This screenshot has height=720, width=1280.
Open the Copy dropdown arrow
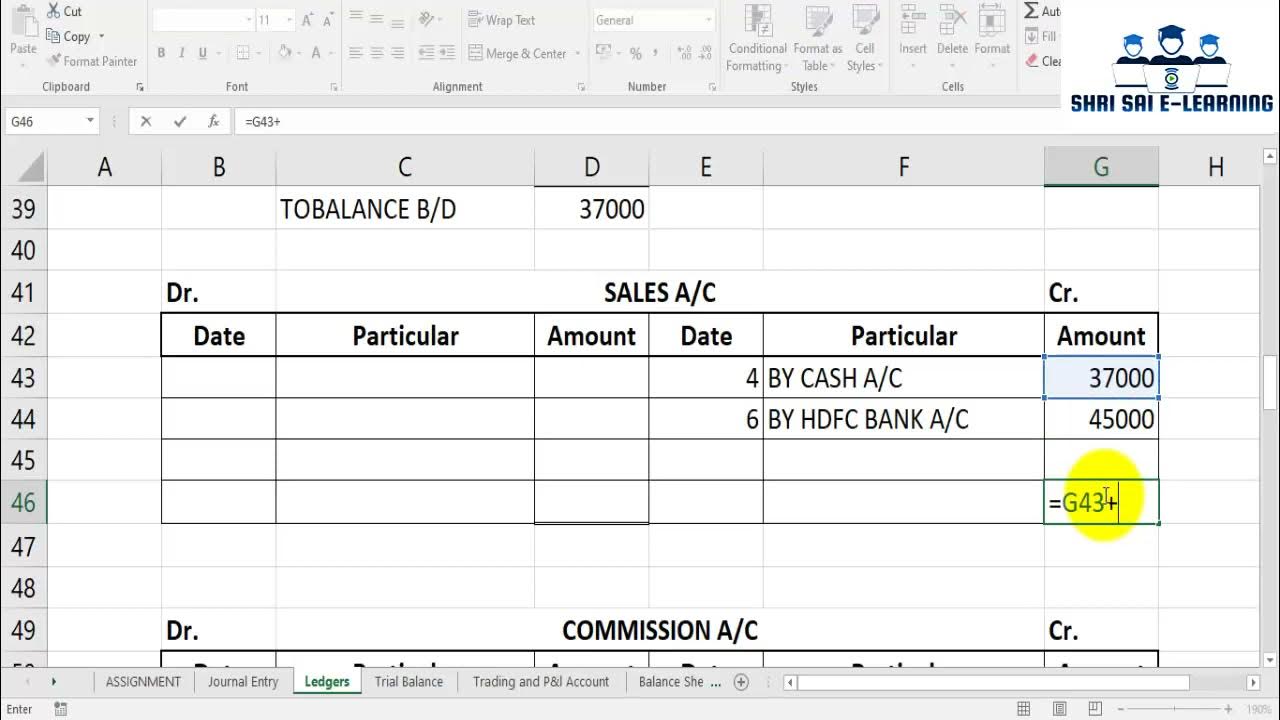[101, 37]
